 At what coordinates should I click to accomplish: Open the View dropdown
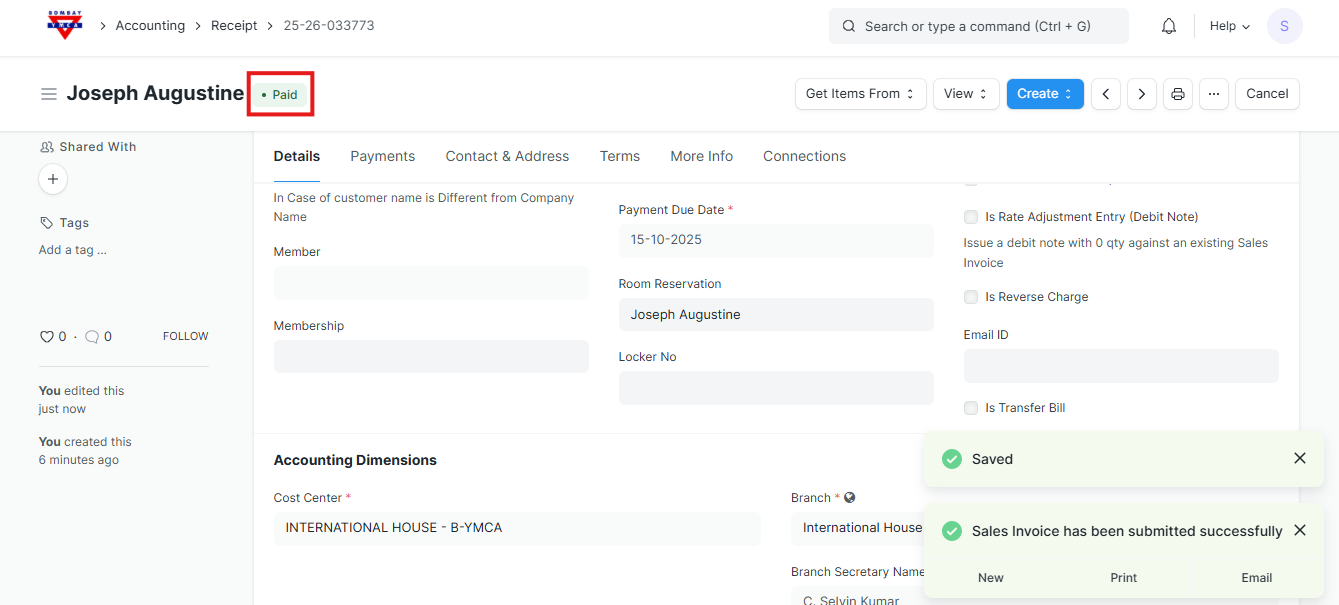[965, 94]
